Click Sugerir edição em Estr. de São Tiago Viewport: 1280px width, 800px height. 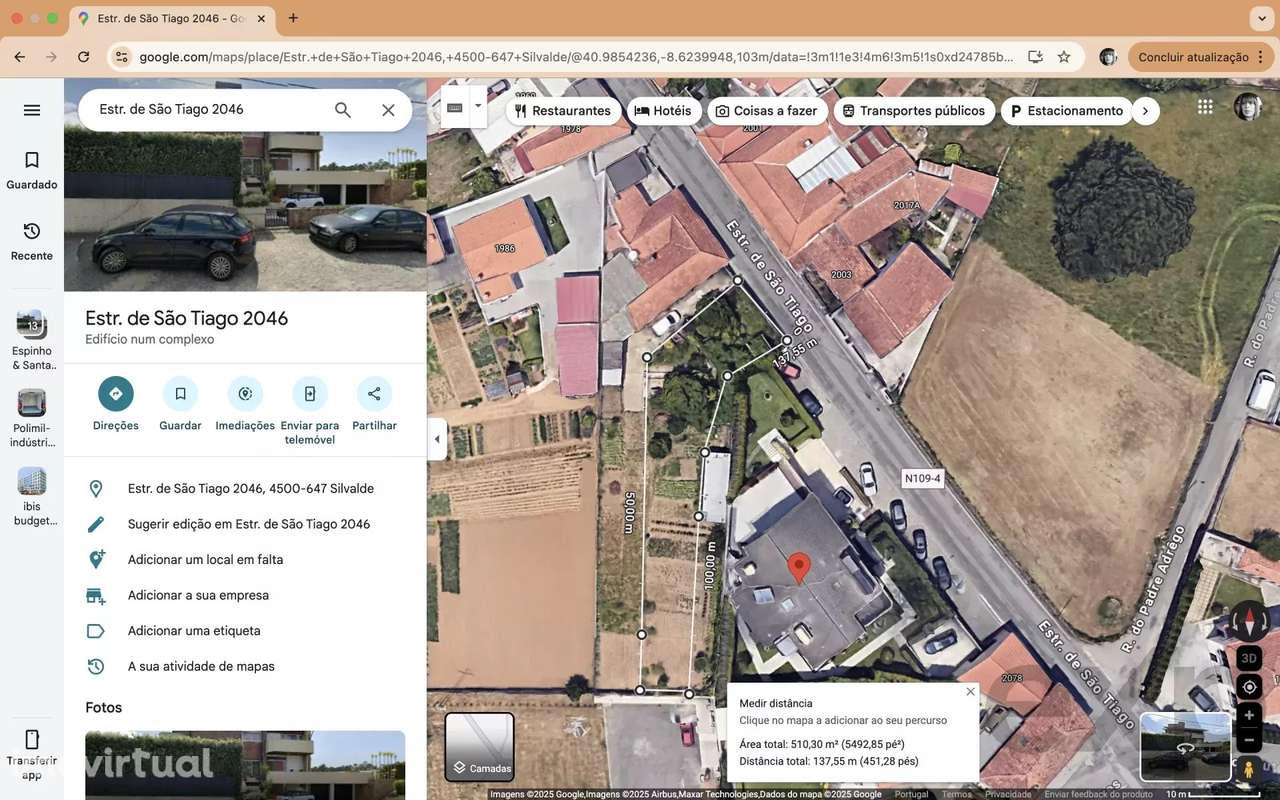(248, 524)
